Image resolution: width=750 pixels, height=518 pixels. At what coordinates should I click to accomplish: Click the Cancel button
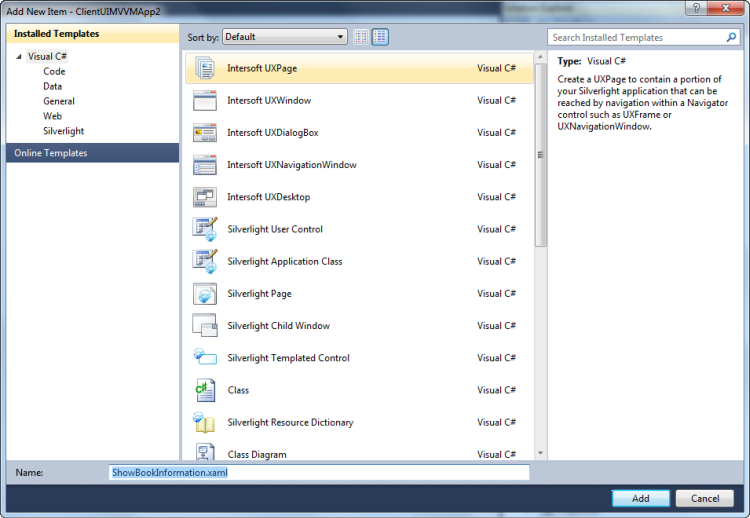tap(705, 498)
